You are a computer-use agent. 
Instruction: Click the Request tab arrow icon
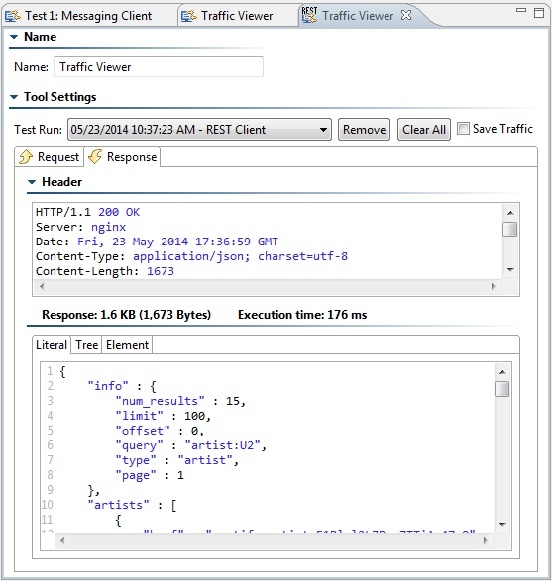click(26, 157)
